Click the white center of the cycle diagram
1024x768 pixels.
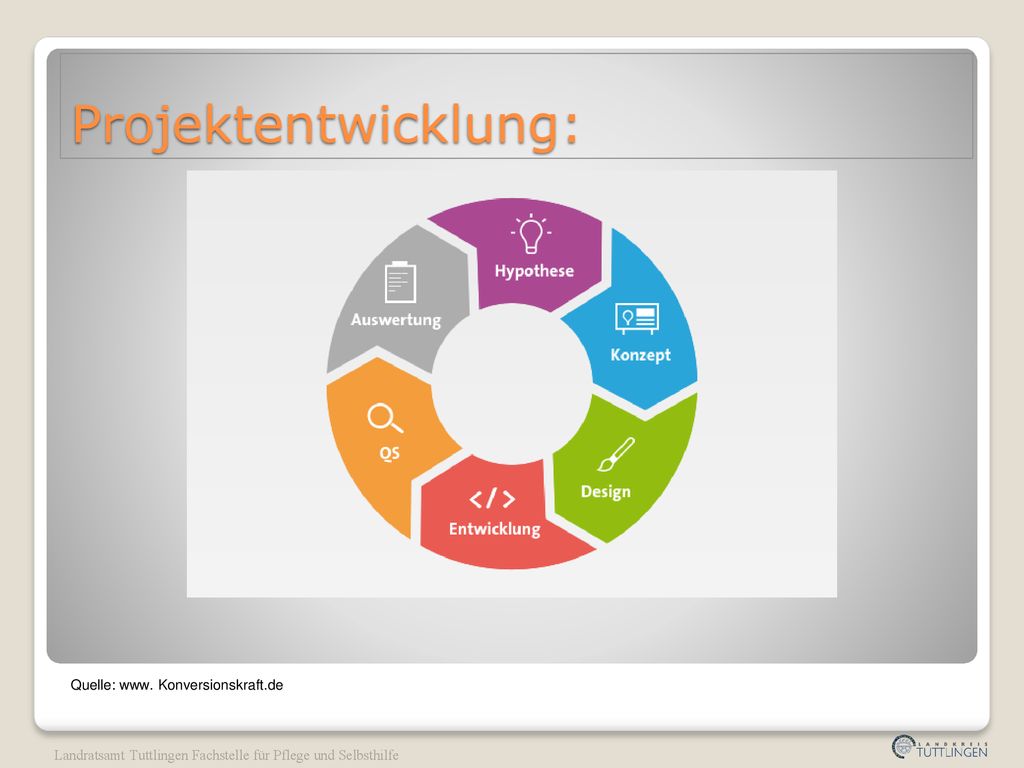[x=512, y=383]
